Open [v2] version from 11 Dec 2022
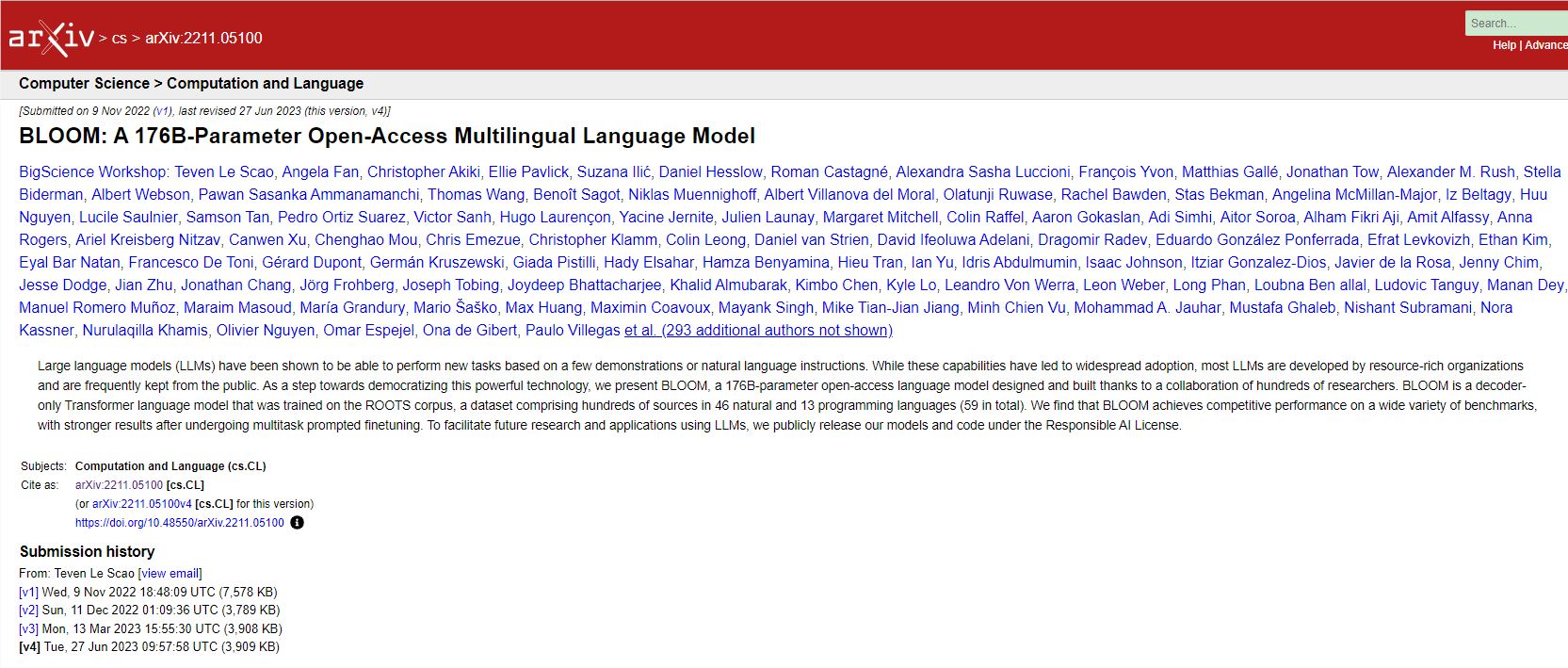 coord(29,611)
